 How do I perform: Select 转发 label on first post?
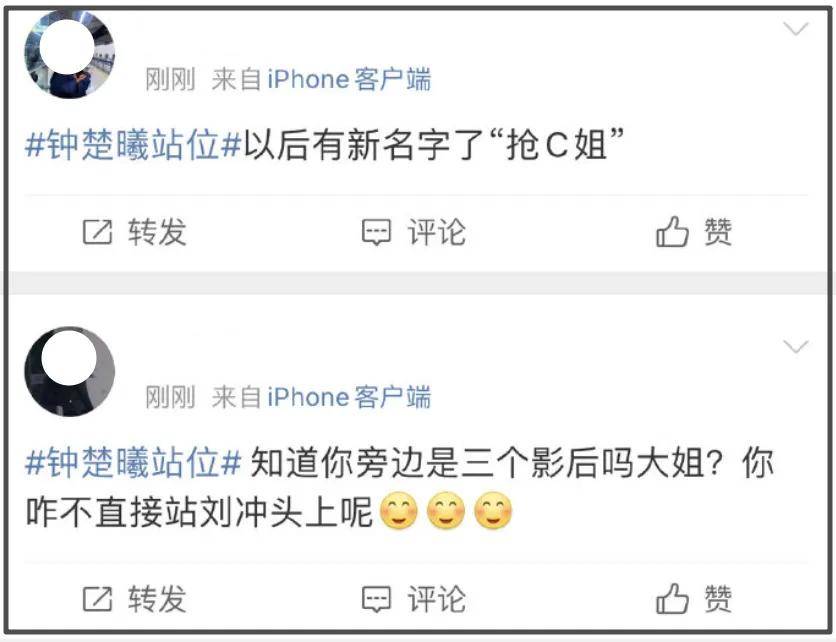point(157,232)
